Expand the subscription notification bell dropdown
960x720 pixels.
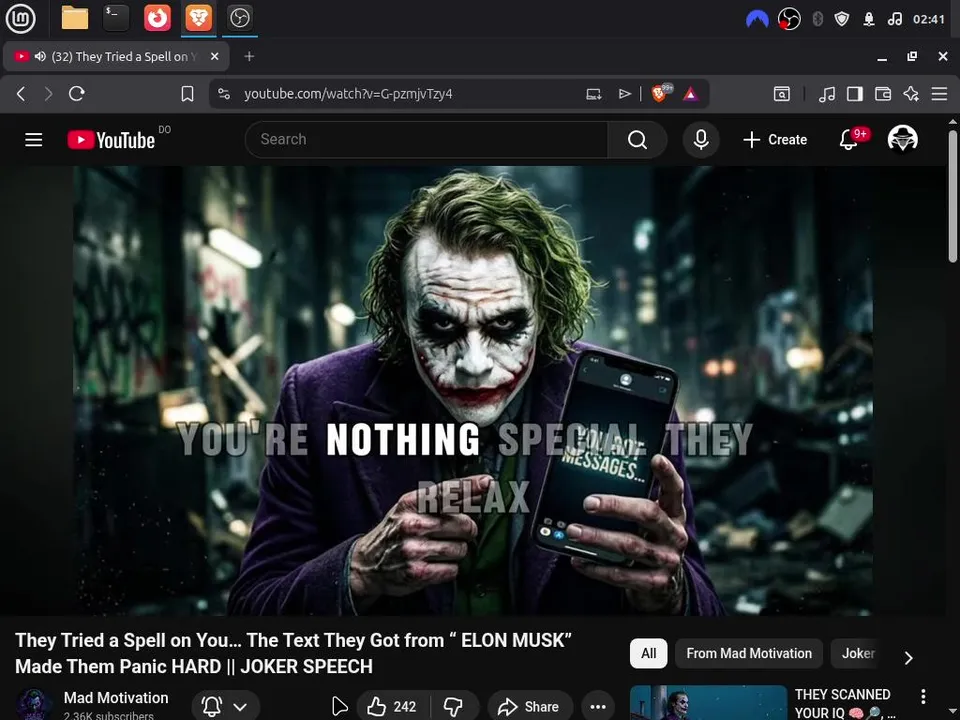(x=226, y=707)
